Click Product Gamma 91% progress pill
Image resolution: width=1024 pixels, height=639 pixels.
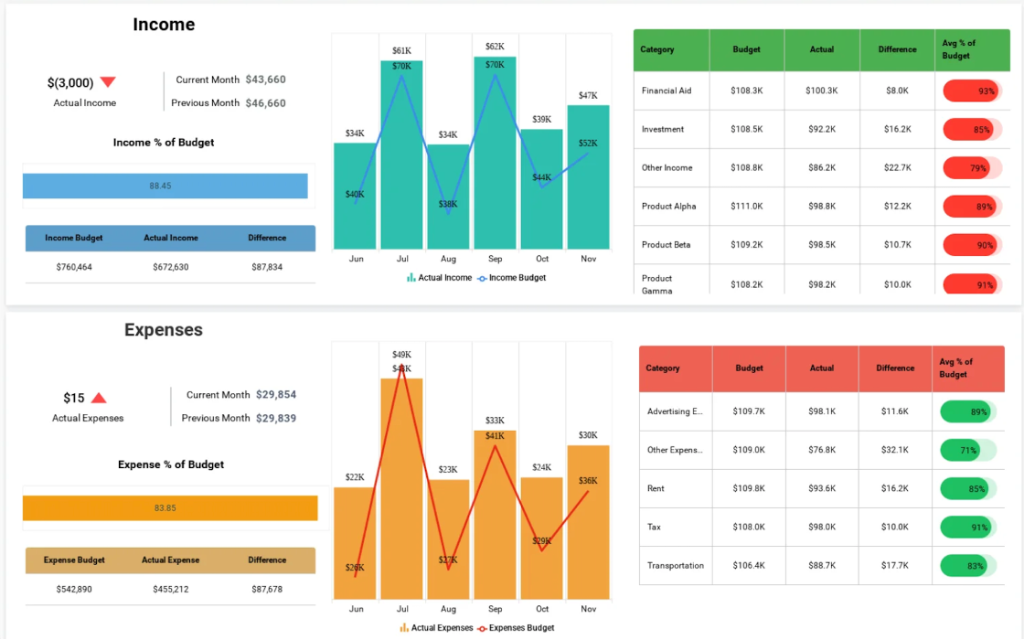pyautogui.click(x=972, y=284)
